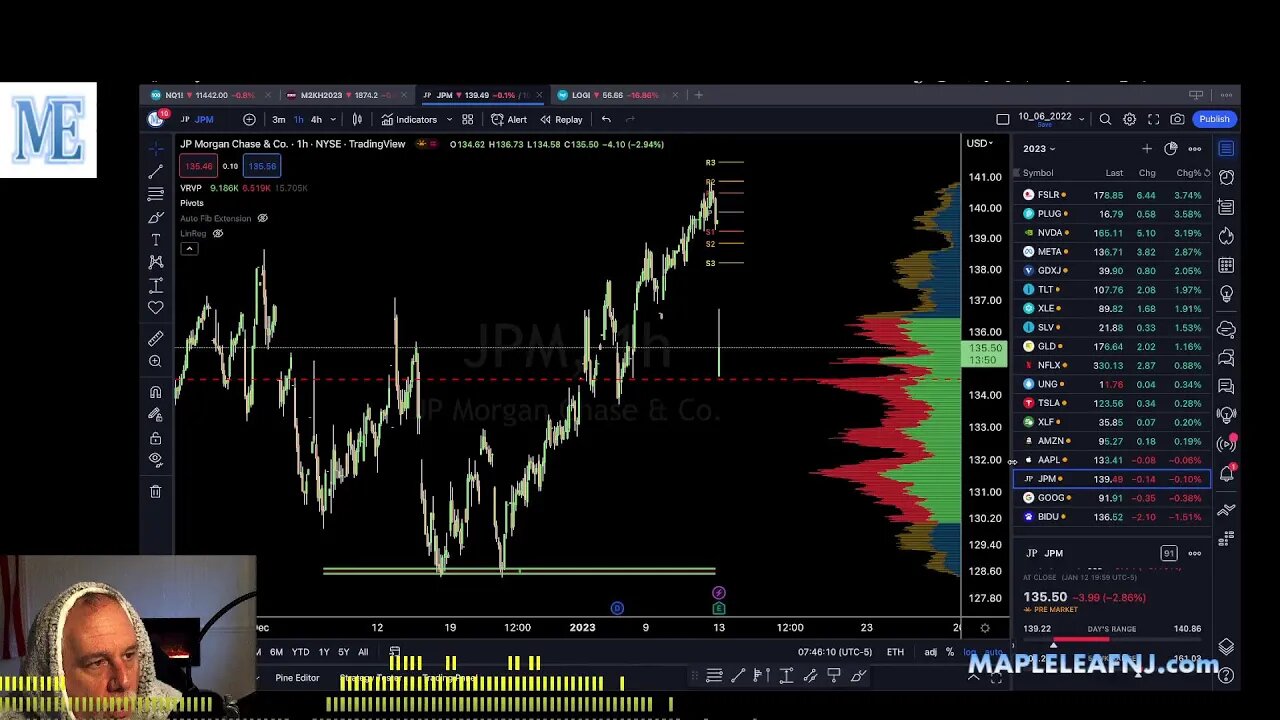The width and height of the screenshot is (1280, 720).
Task: Open the chart type candlestick selector
Action: point(357,119)
